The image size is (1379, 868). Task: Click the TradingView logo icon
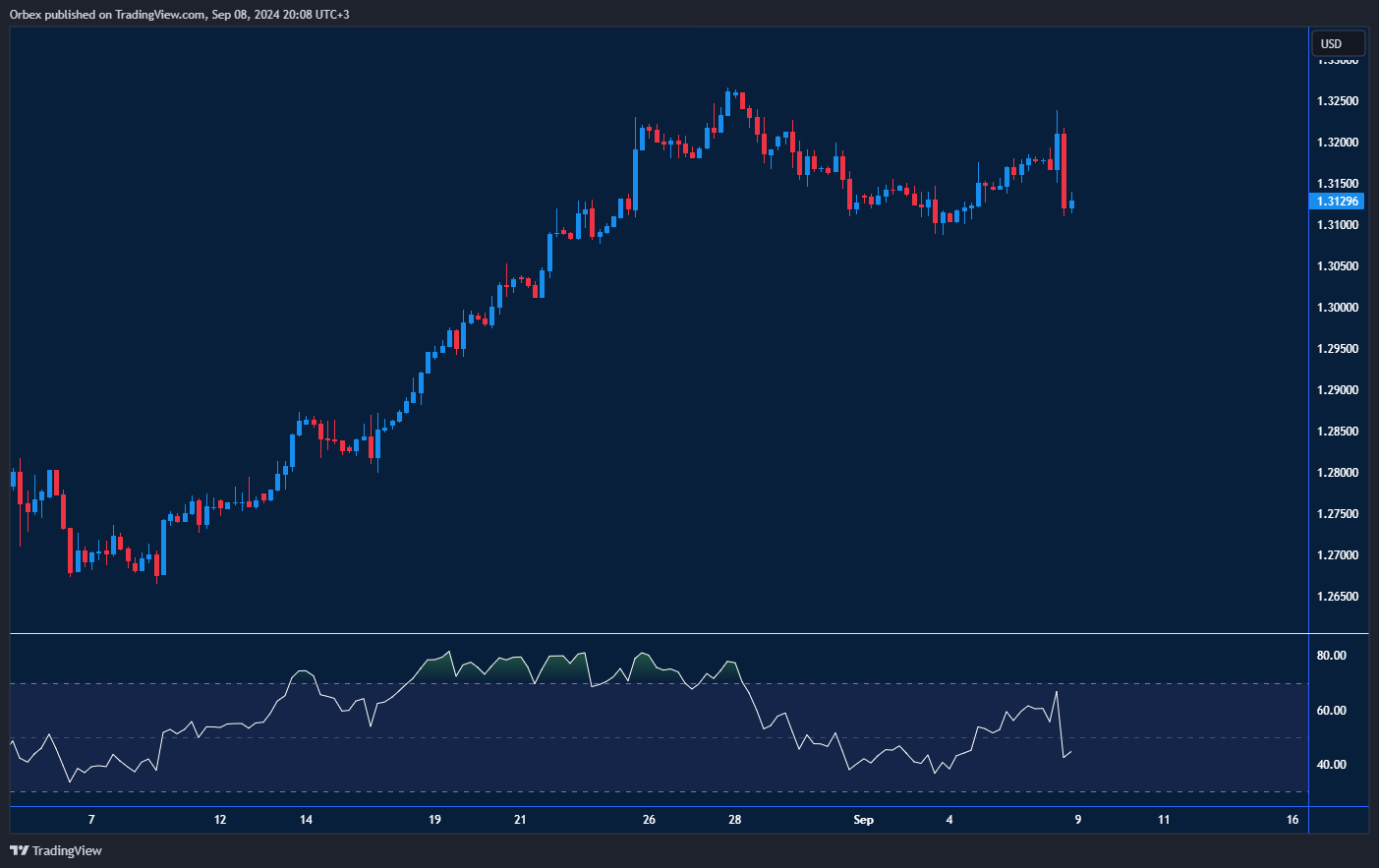point(19,850)
